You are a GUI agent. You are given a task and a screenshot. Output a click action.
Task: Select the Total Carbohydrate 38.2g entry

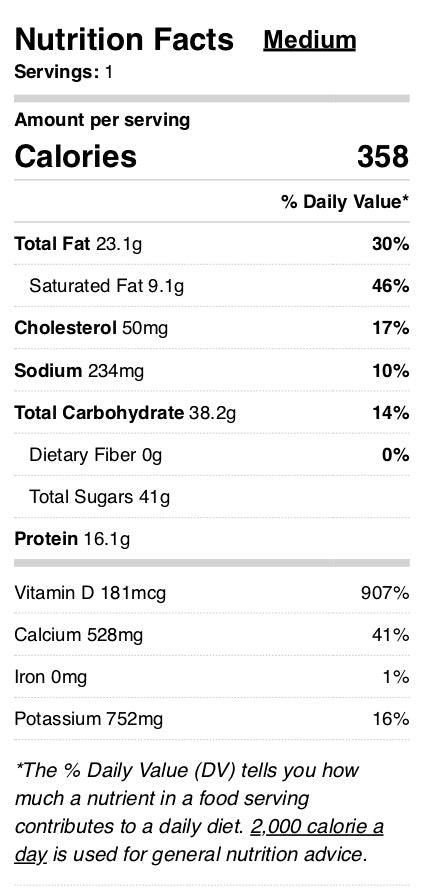[x=125, y=413]
